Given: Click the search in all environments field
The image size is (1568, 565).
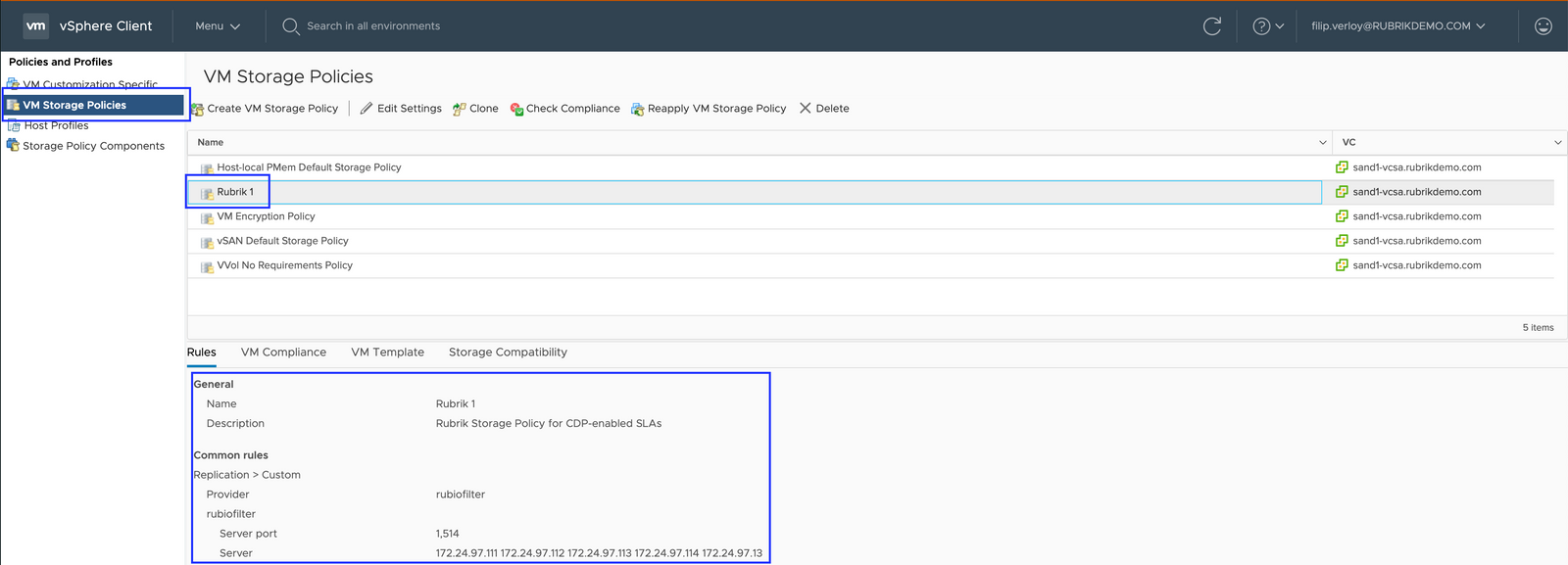Looking at the screenshot, I should click(373, 26).
